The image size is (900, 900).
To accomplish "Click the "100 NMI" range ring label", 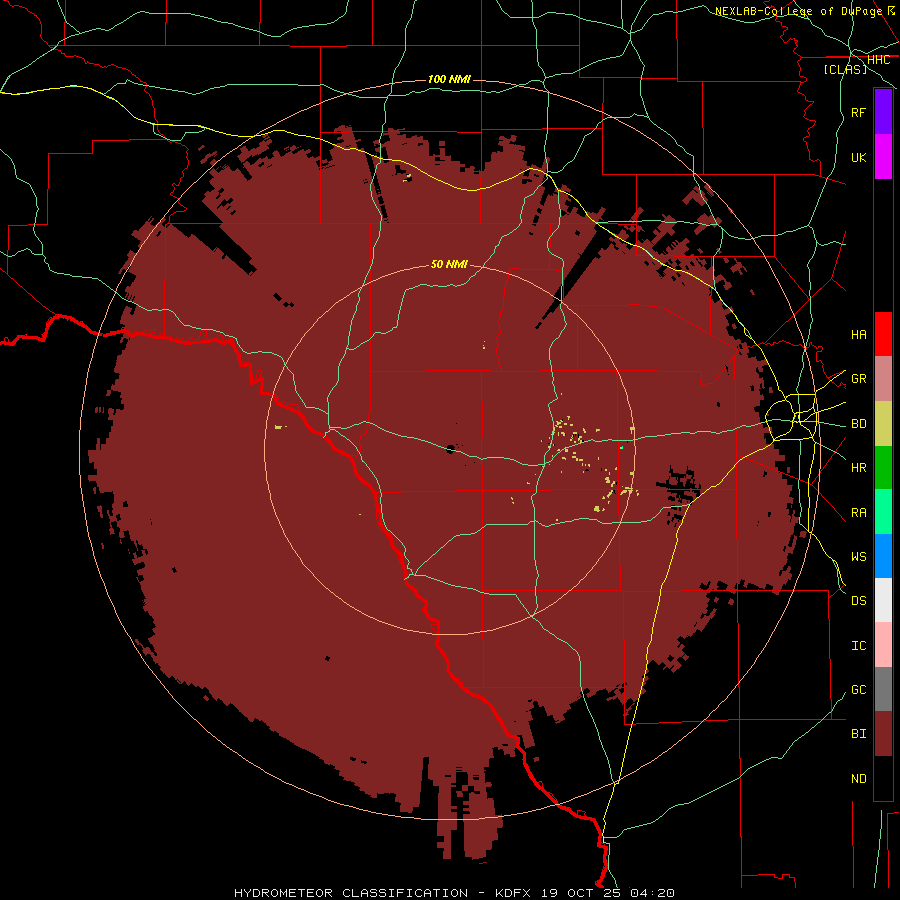I will (449, 79).
